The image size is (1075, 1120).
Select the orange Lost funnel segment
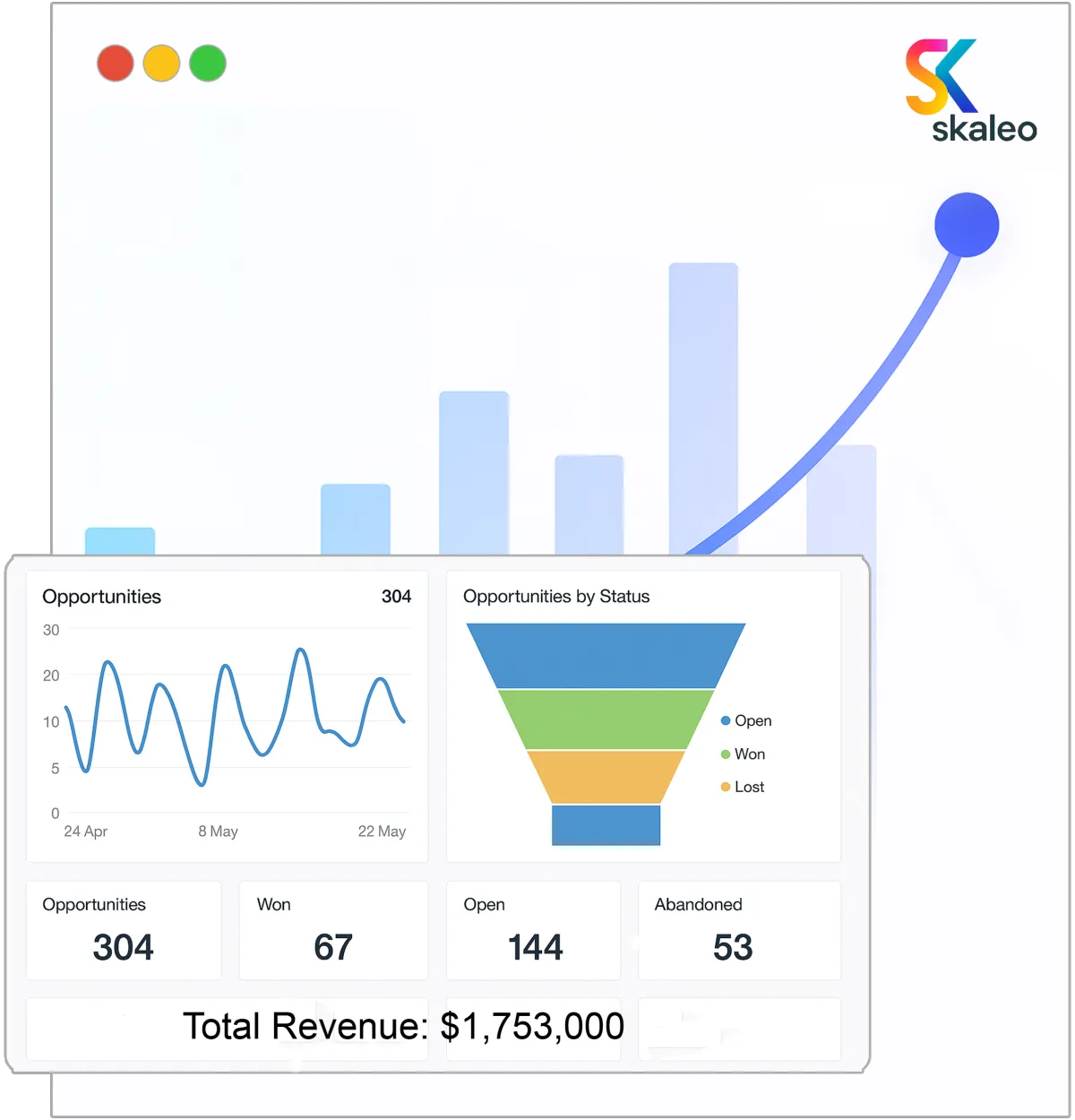[606, 777]
